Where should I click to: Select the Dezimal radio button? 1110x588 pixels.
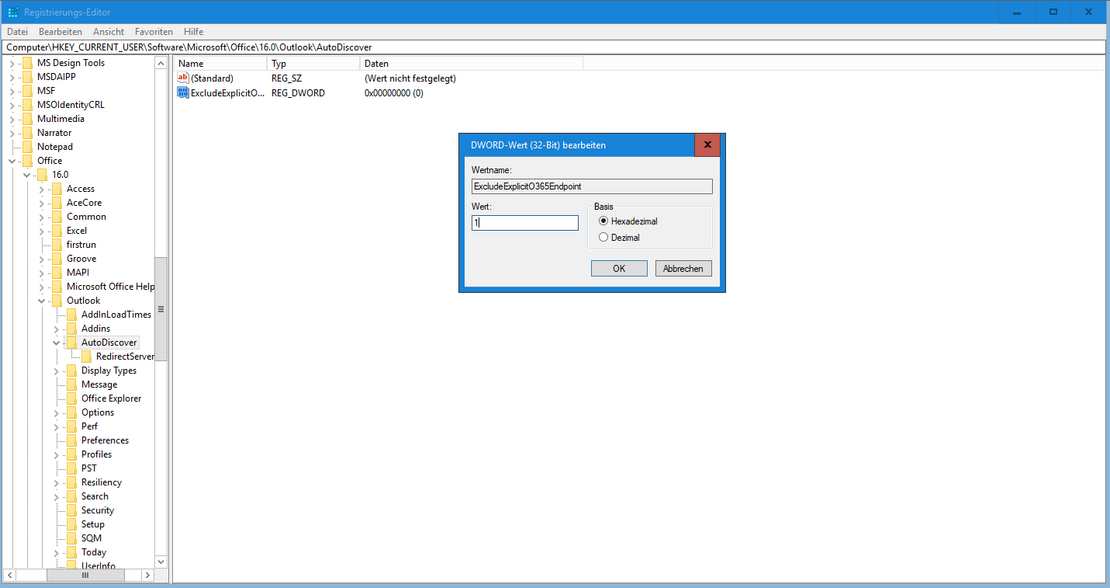pos(603,238)
